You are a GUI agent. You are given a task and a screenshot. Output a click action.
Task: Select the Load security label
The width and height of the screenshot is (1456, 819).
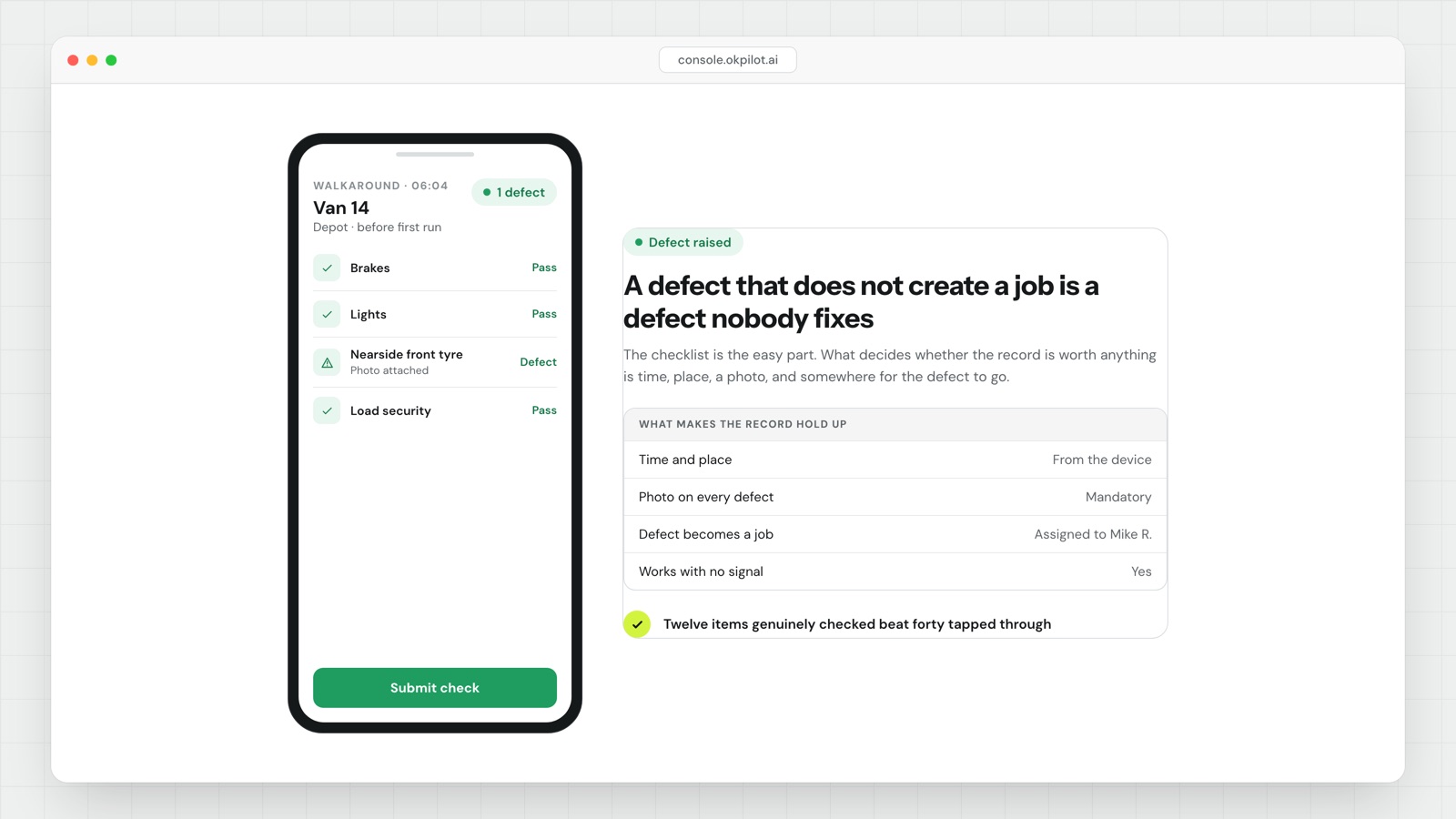point(390,410)
